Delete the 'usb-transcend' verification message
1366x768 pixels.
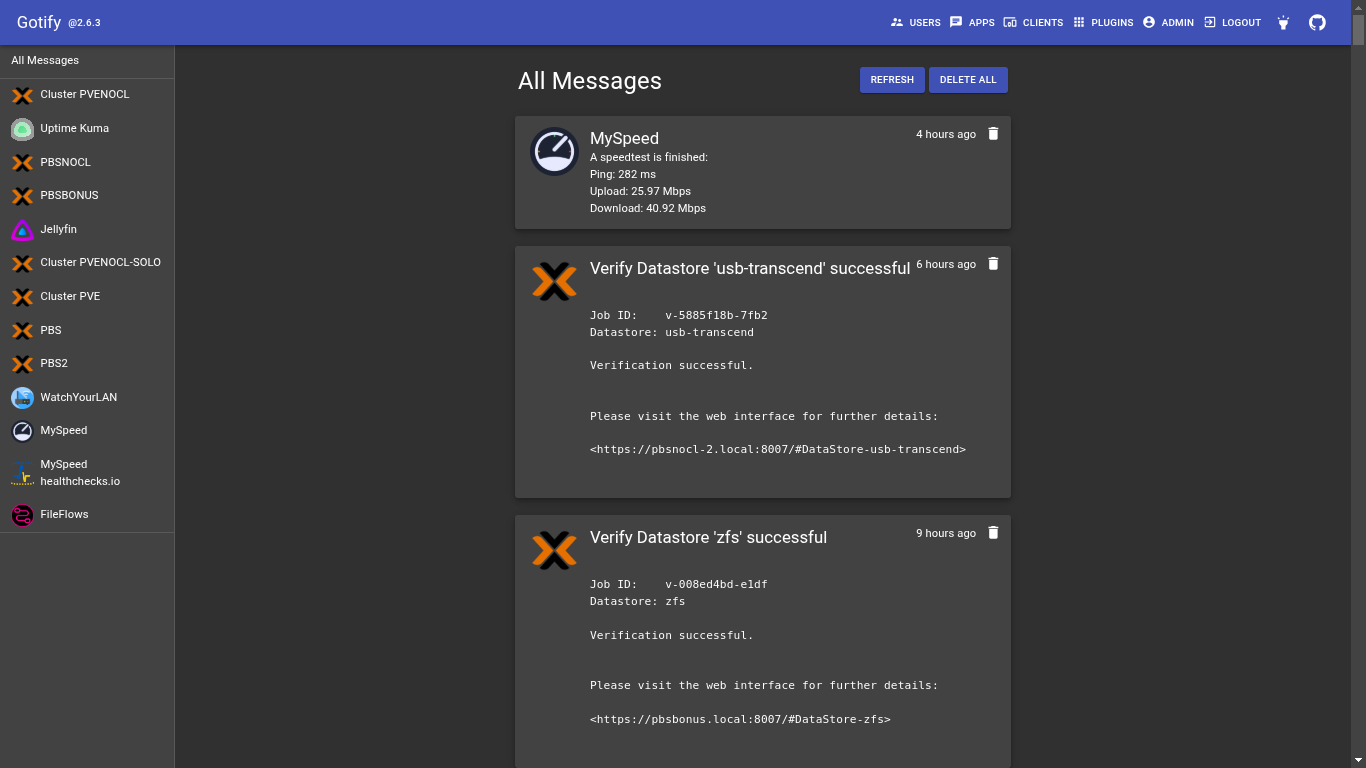(x=993, y=264)
